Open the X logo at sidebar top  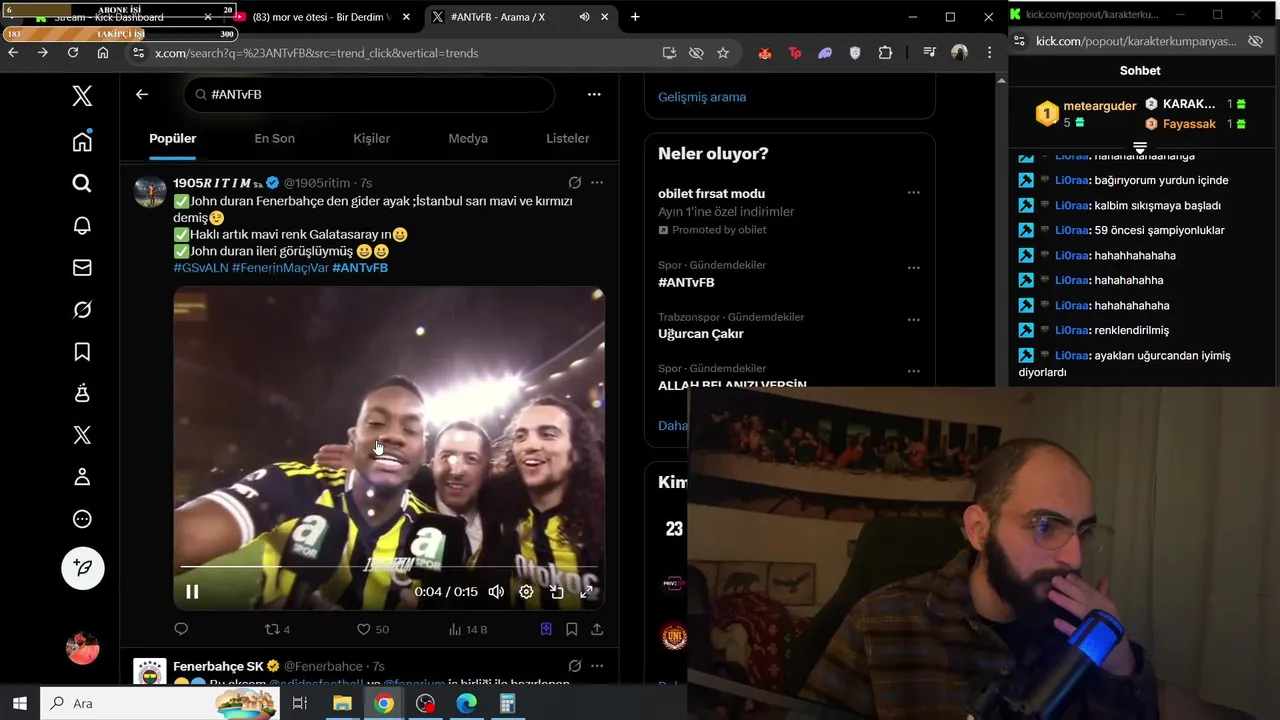pos(82,95)
